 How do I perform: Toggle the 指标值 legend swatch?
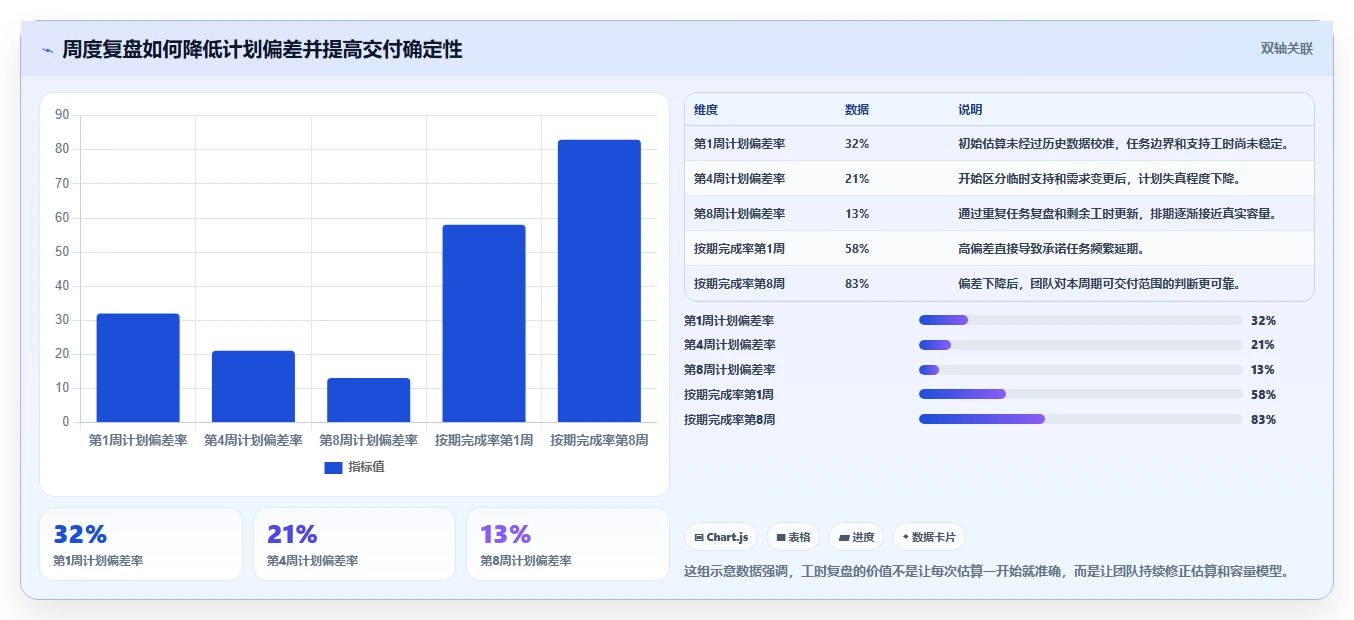(333, 468)
